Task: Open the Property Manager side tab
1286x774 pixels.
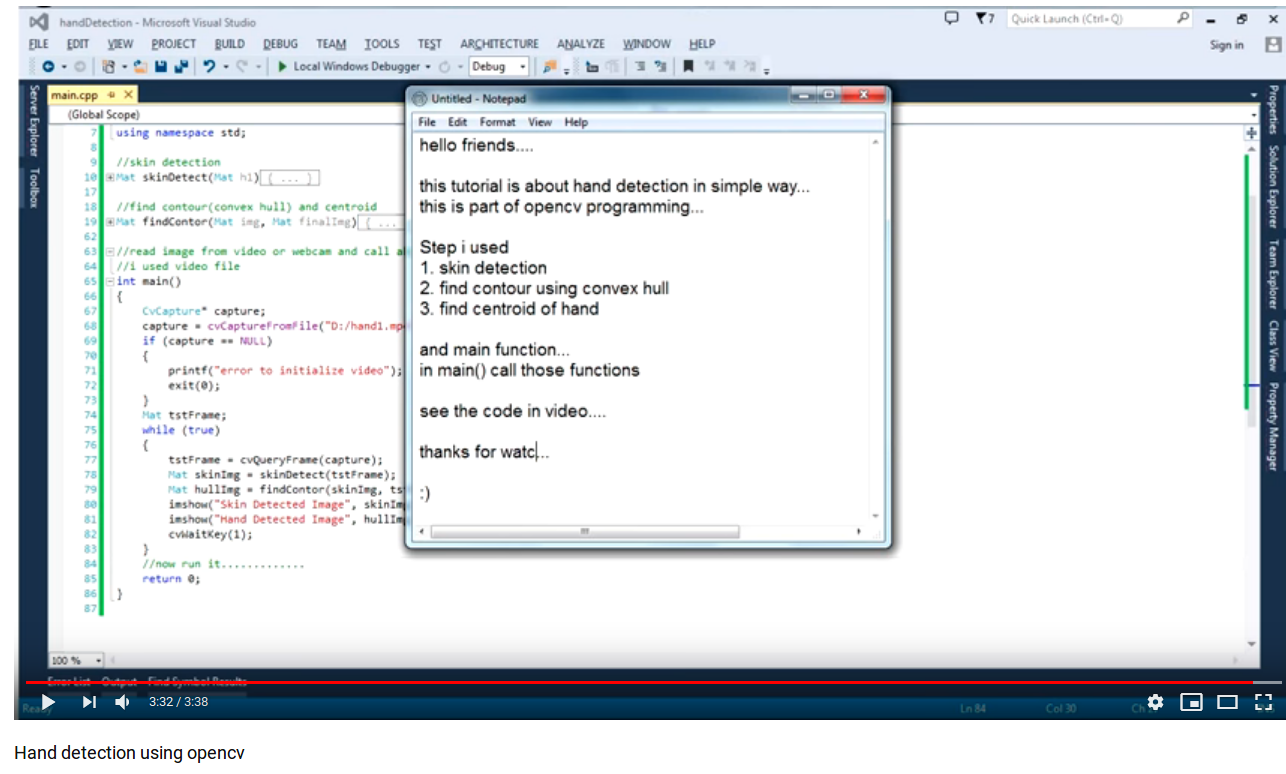Action: (1273, 426)
